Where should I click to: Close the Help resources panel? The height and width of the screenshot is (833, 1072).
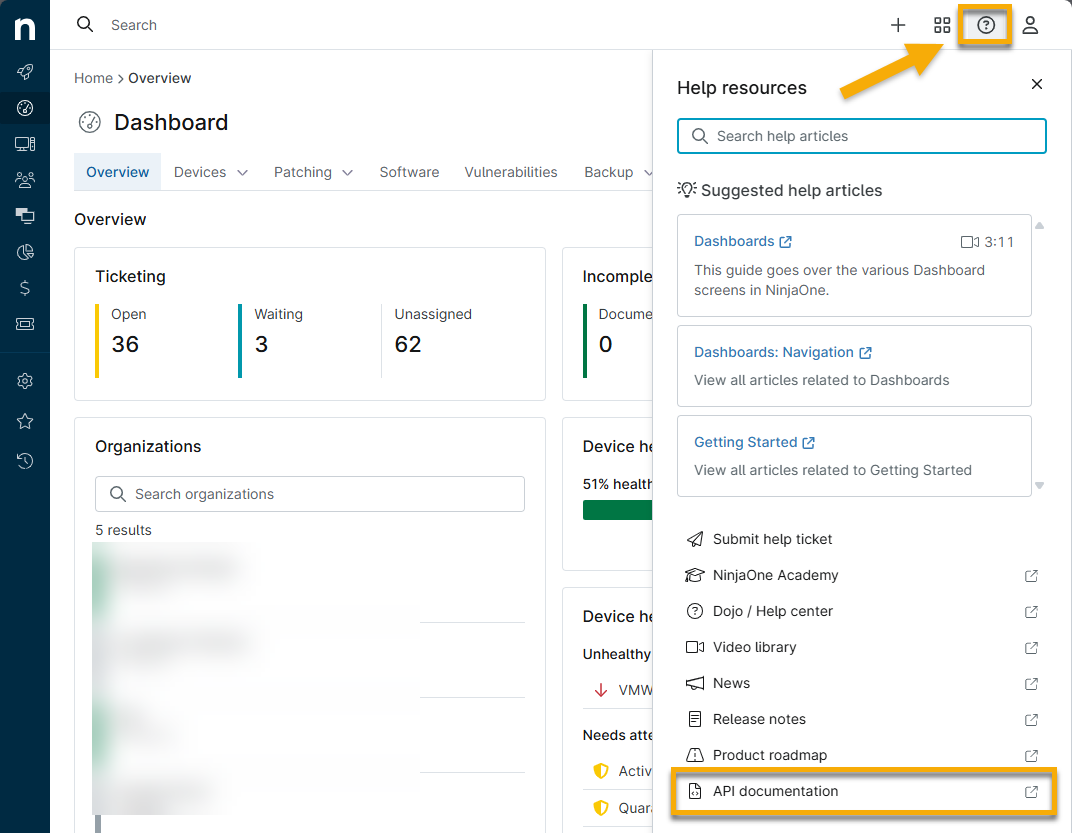[1037, 85]
